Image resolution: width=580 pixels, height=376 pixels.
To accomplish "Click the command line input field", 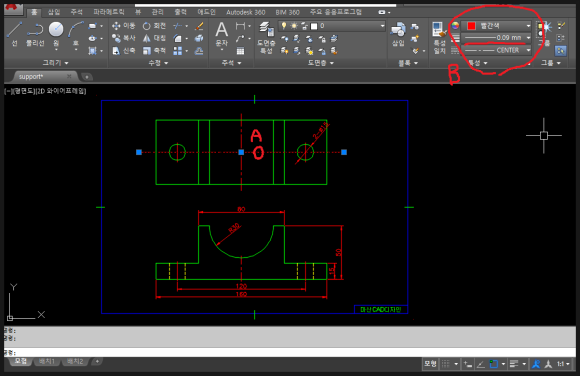I will click(x=290, y=352).
